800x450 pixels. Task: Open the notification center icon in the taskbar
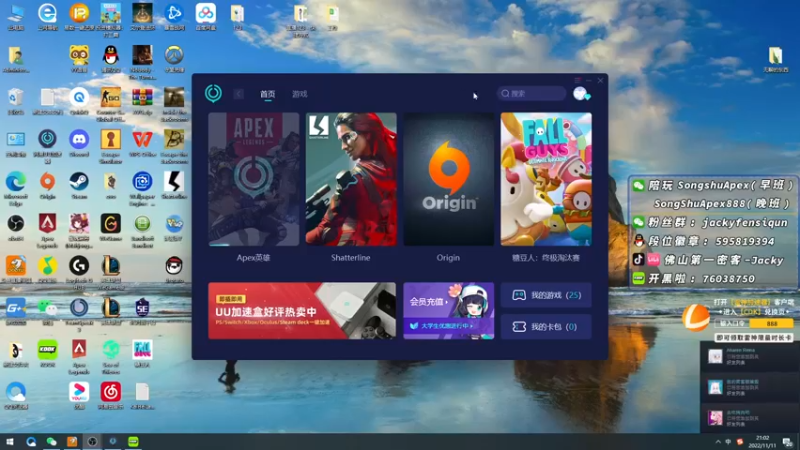788,442
